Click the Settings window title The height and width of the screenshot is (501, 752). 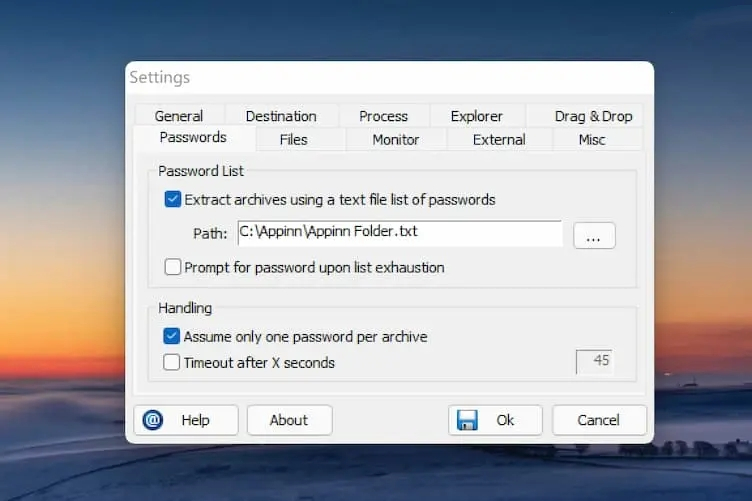[x=160, y=77]
